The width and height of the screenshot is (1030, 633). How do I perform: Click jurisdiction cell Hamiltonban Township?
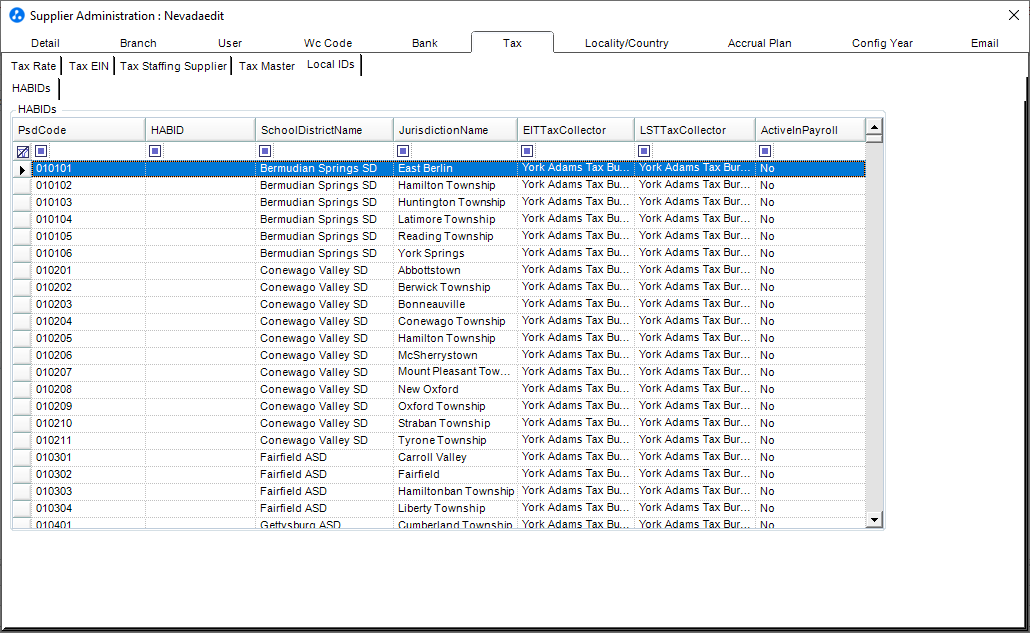coord(456,491)
